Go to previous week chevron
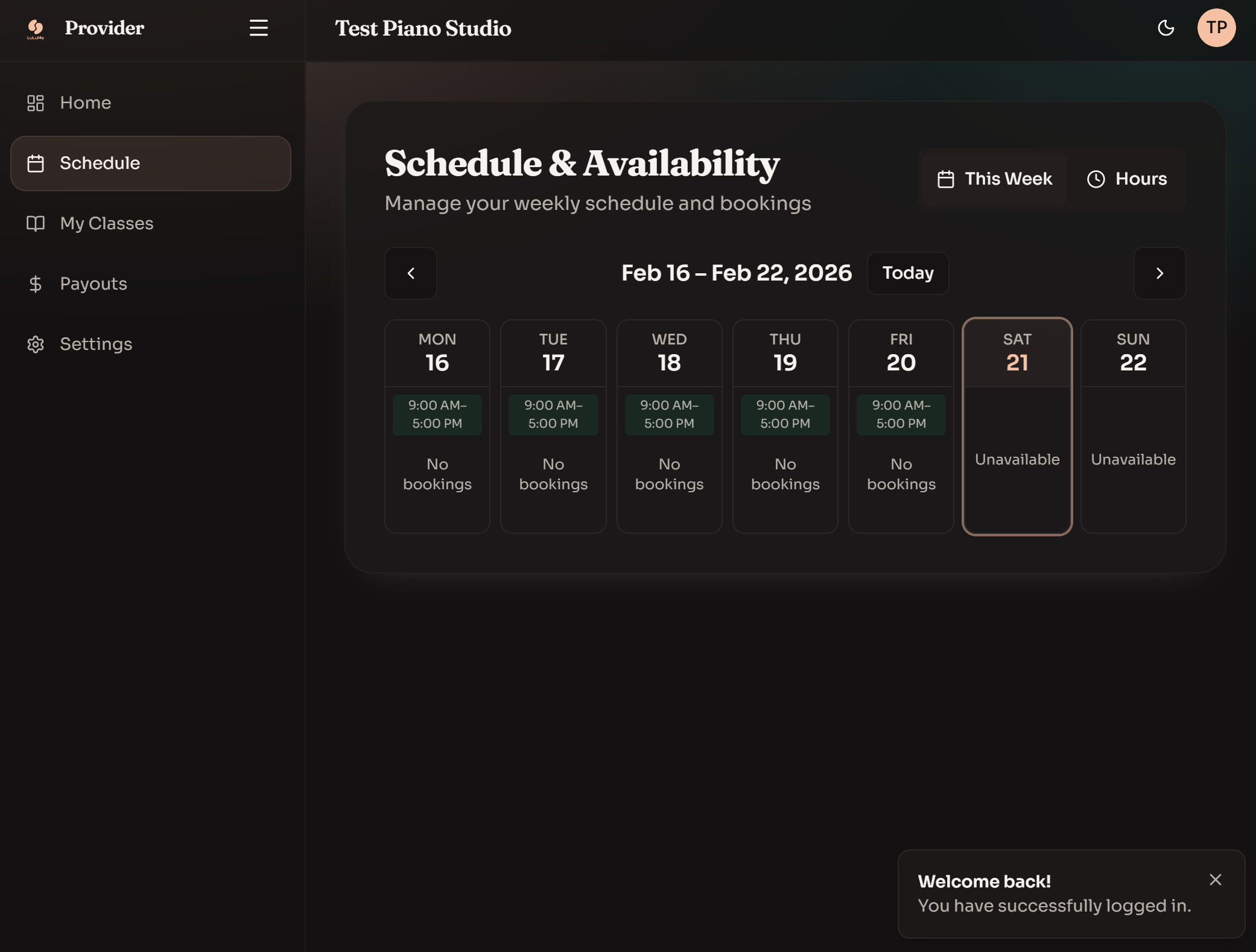The height and width of the screenshot is (952, 1256). pyautogui.click(x=411, y=273)
